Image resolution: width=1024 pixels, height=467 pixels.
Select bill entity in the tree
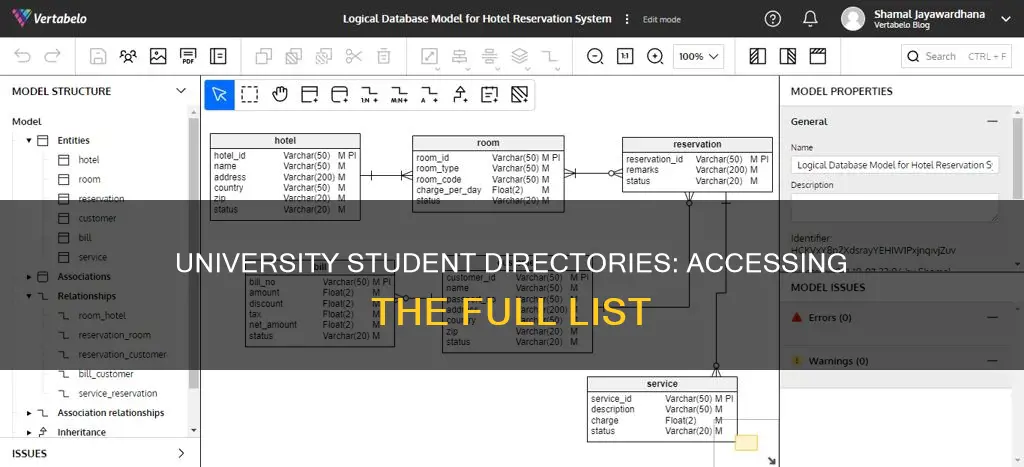pos(85,238)
